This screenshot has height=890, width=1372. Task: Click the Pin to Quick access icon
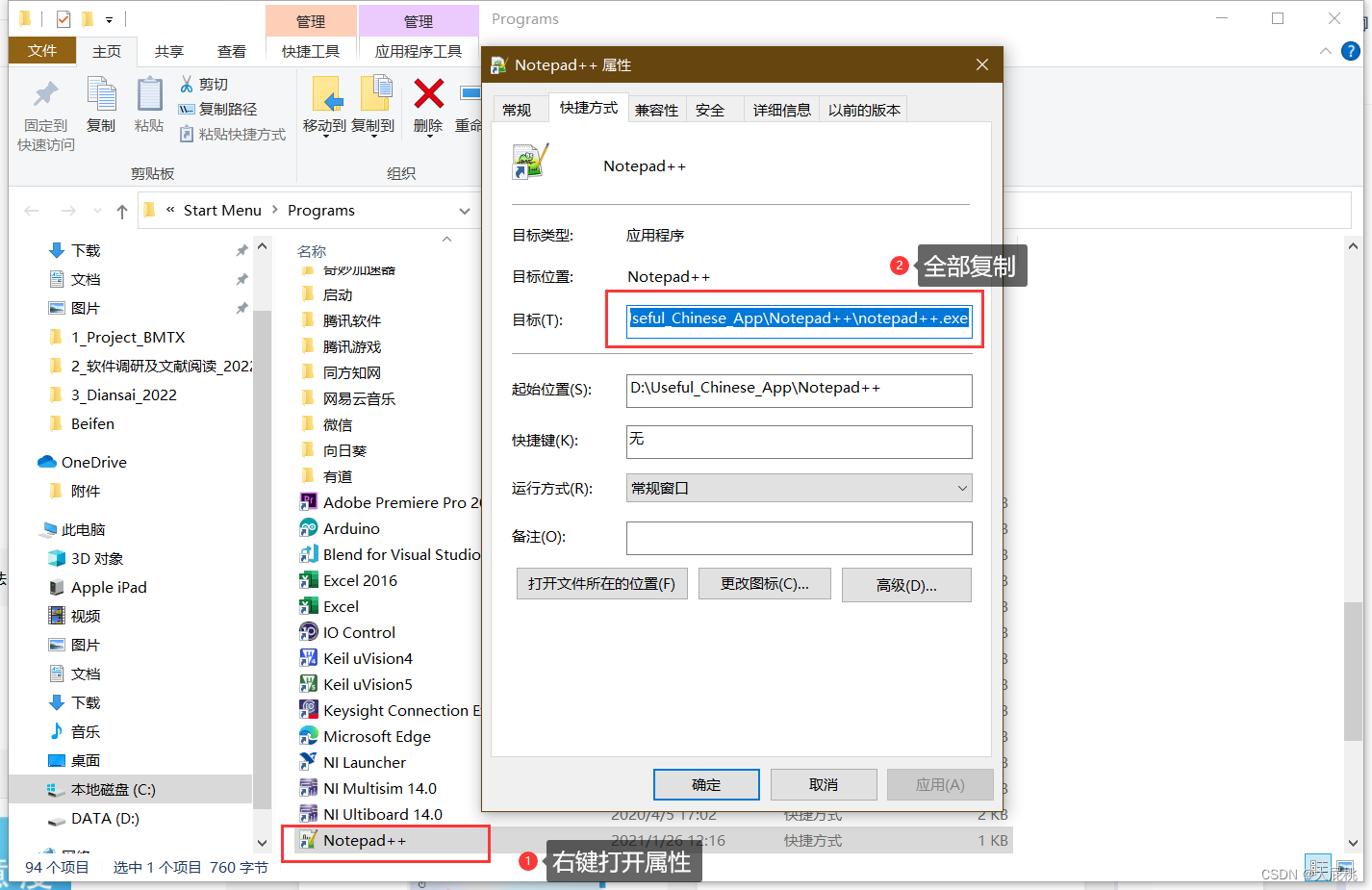pos(45,94)
